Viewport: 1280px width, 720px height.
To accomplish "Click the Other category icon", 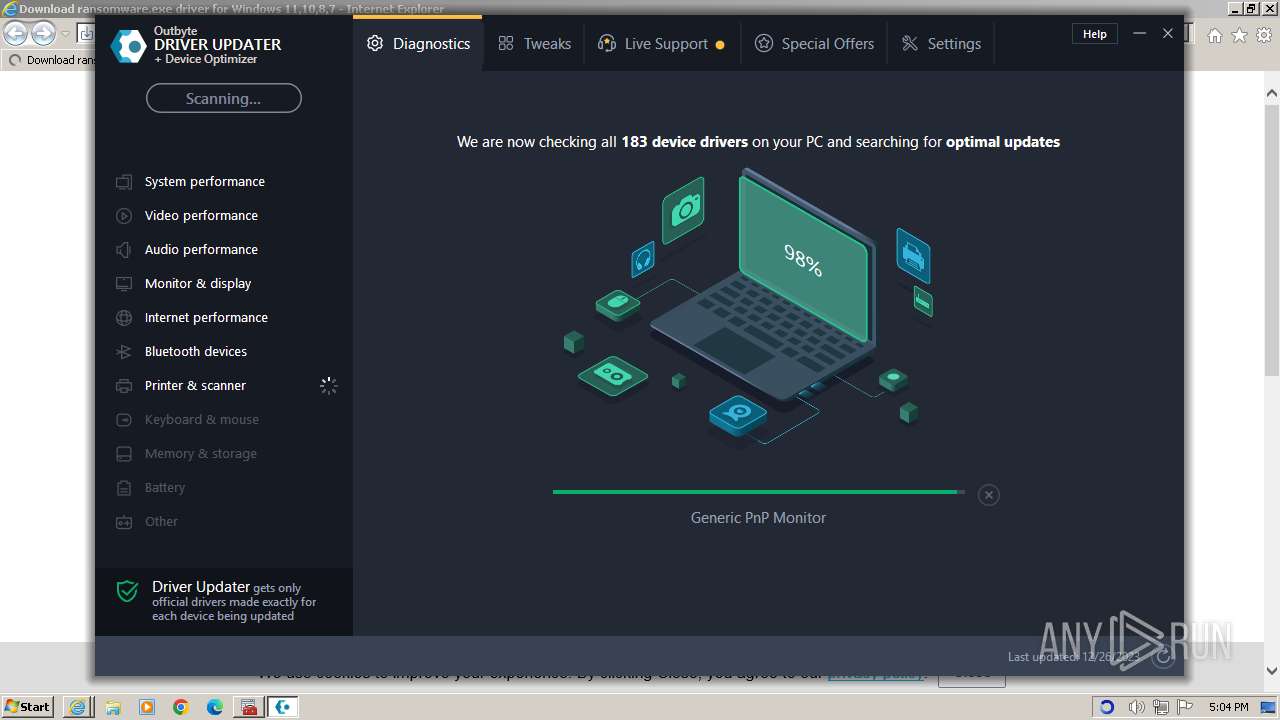I will (x=124, y=522).
